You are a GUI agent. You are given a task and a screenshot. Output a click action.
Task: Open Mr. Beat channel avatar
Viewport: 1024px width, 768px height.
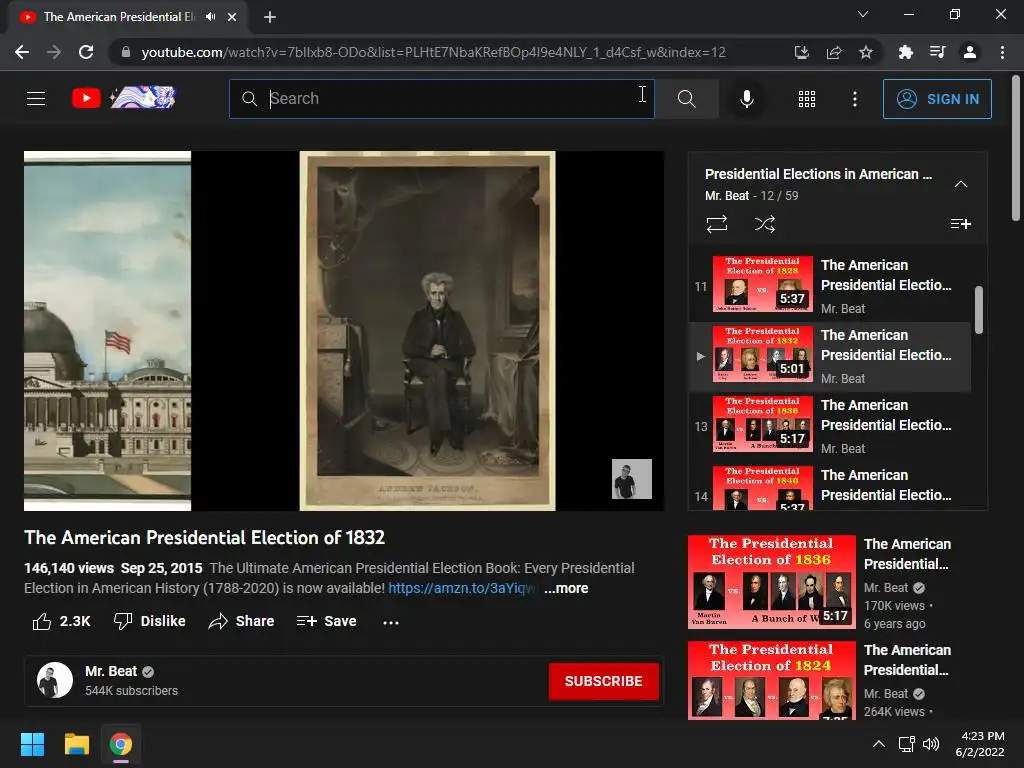[55, 680]
